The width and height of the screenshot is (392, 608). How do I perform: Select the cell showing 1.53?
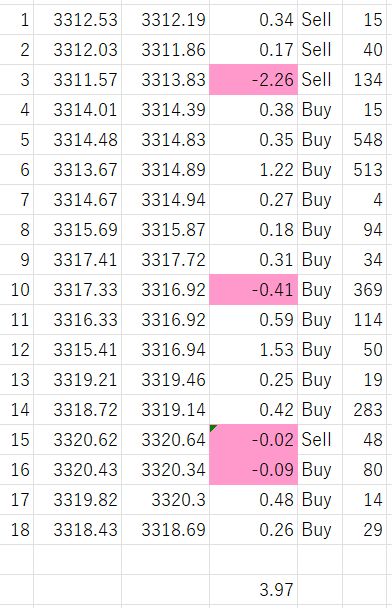click(x=254, y=350)
